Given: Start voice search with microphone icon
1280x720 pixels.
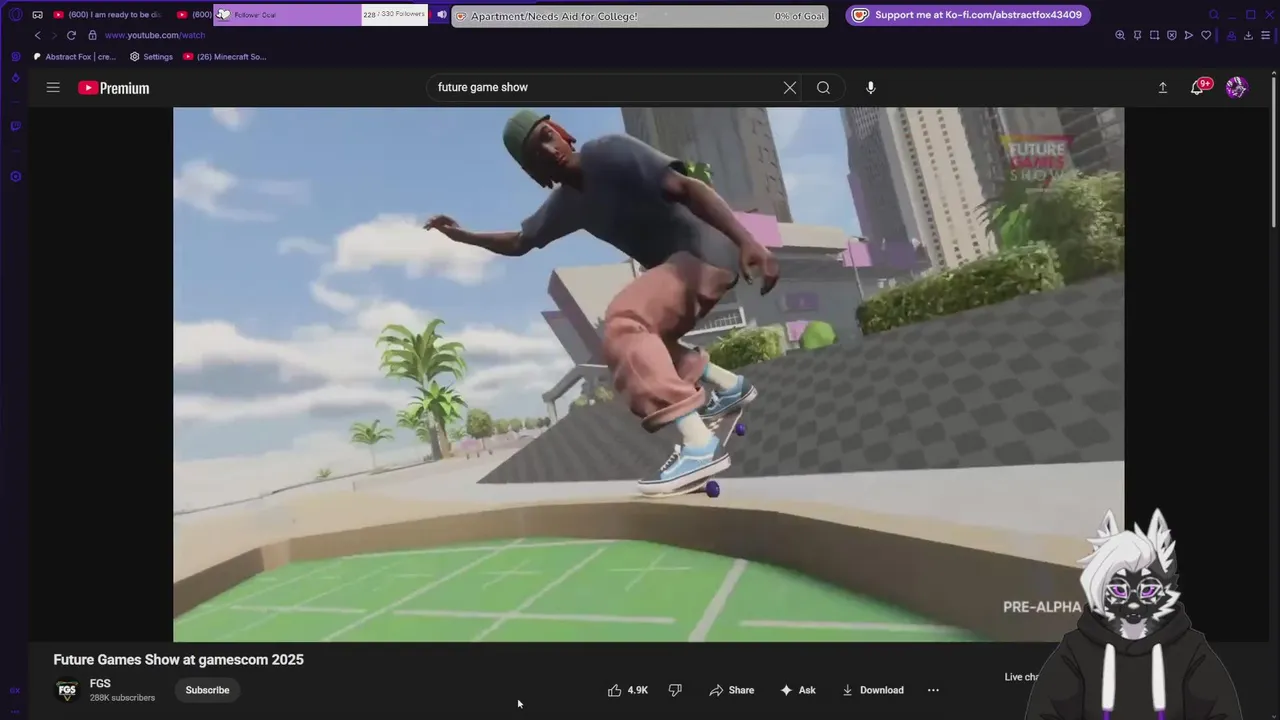Looking at the screenshot, I should tap(871, 87).
